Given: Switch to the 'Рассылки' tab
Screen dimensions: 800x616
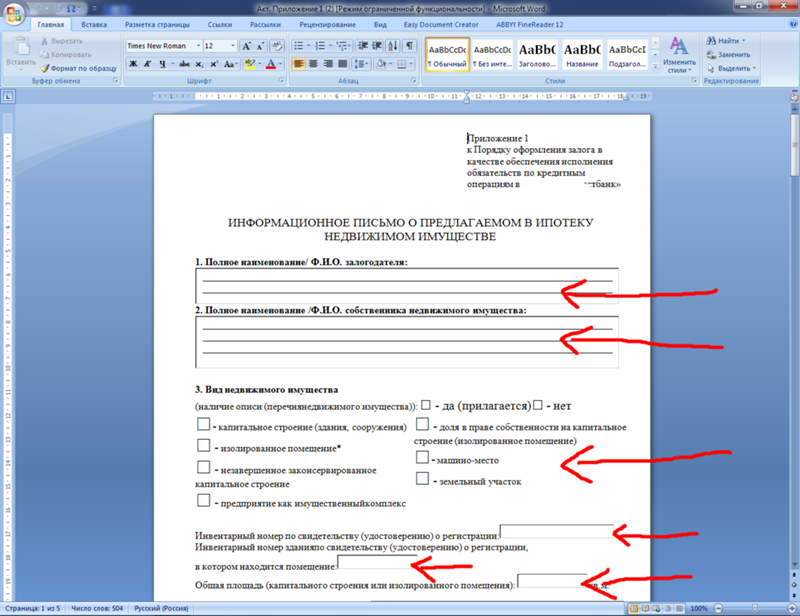Looking at the screenshot, I should point(265,24).
